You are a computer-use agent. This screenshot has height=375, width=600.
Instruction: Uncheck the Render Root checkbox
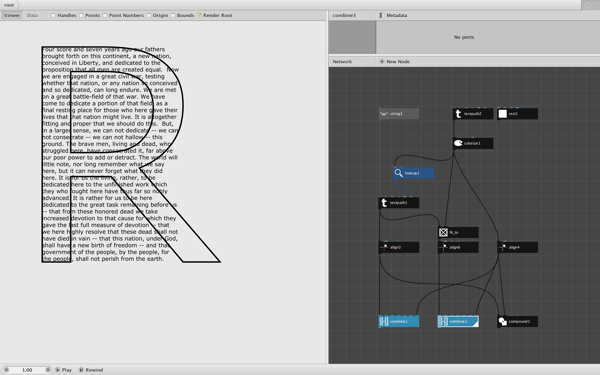199,15
